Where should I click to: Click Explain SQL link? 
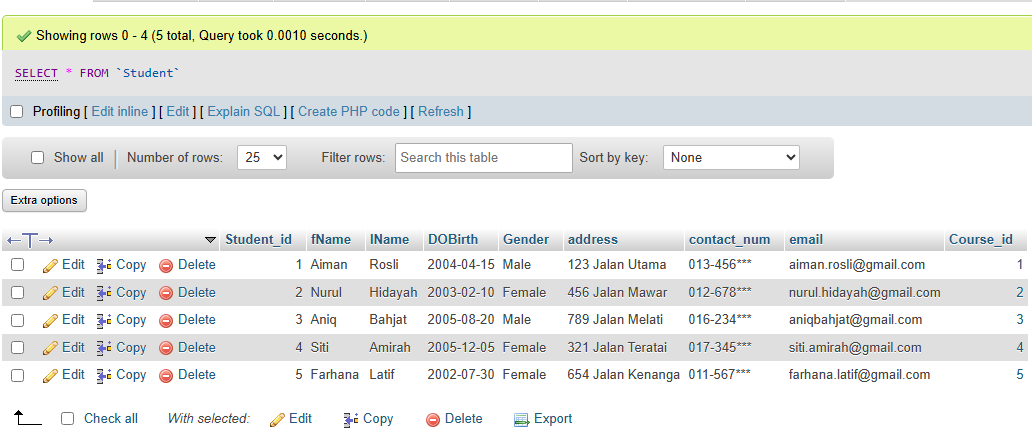pos(244,112)
